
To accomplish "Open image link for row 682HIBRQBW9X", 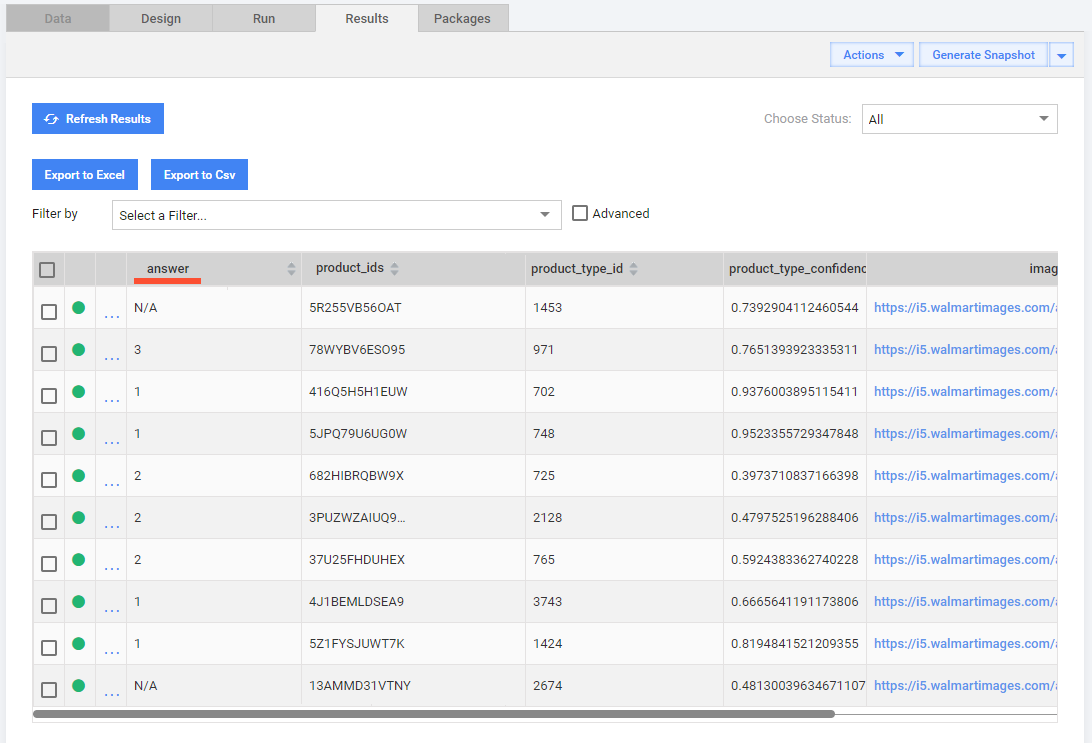I will click(965, 476).
